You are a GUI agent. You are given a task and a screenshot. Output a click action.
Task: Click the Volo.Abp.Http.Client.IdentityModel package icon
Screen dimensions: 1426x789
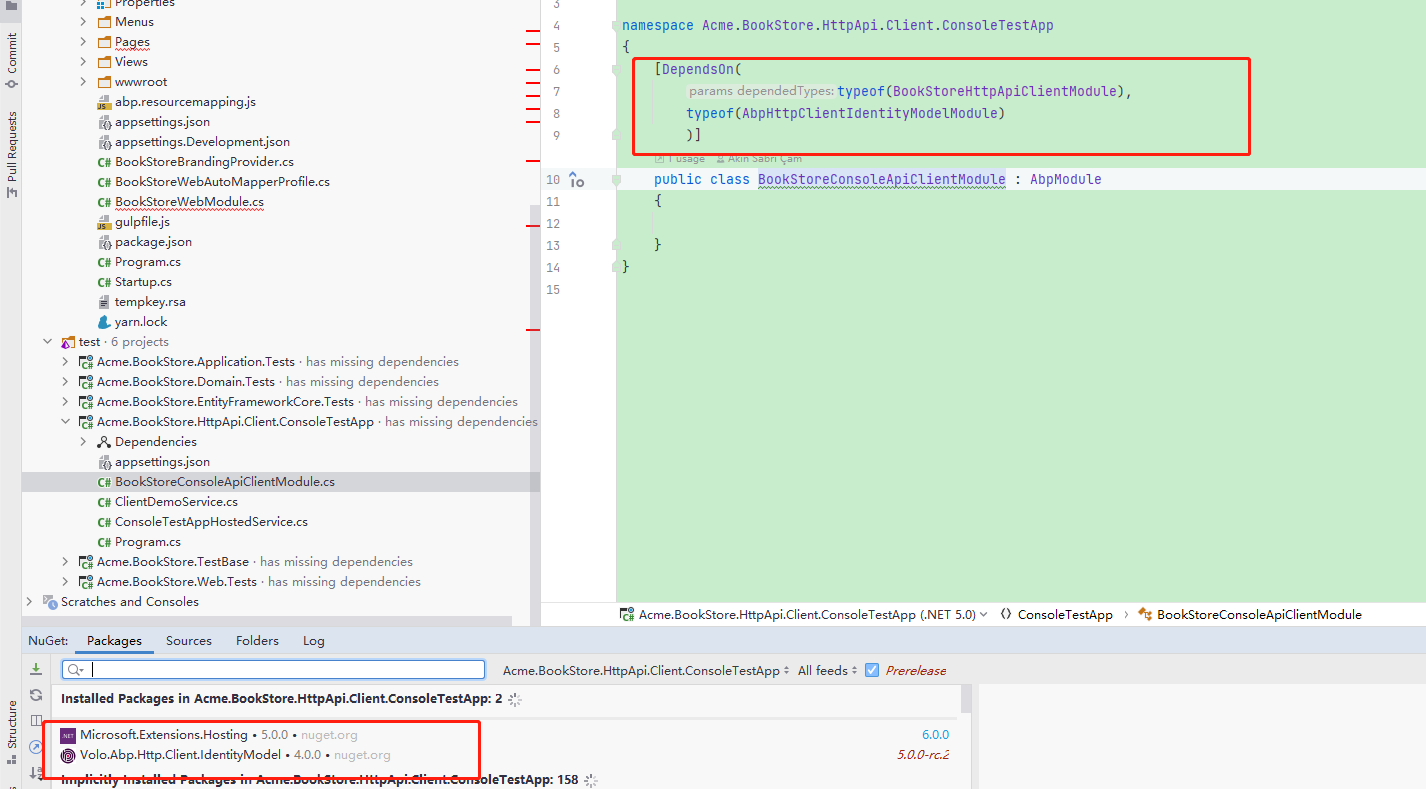[66, 754]
